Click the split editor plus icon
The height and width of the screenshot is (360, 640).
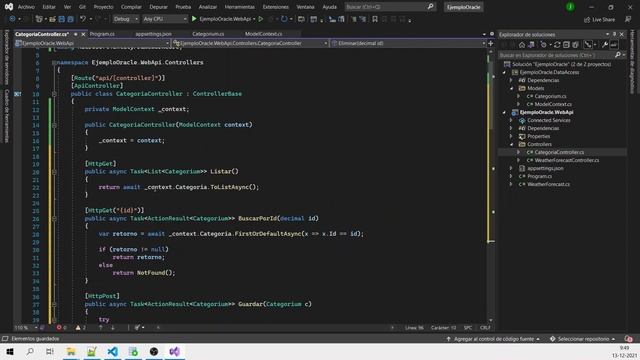coord(491,43)
